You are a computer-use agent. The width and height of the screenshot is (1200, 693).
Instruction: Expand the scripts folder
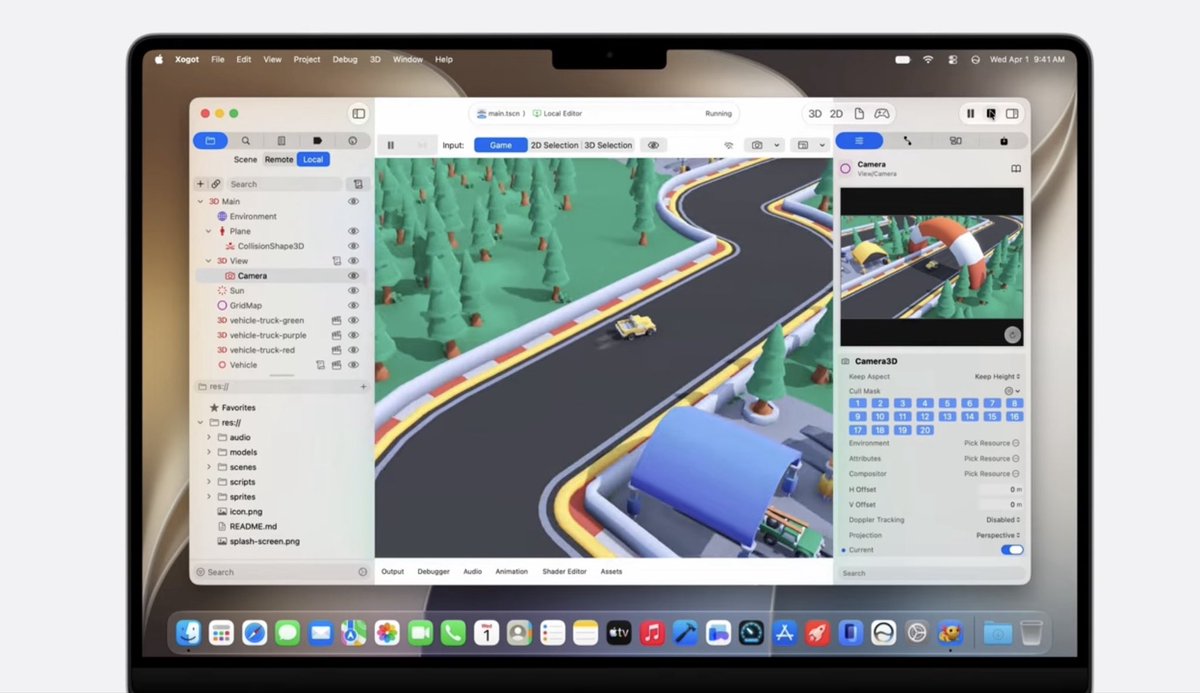(209, 482)
